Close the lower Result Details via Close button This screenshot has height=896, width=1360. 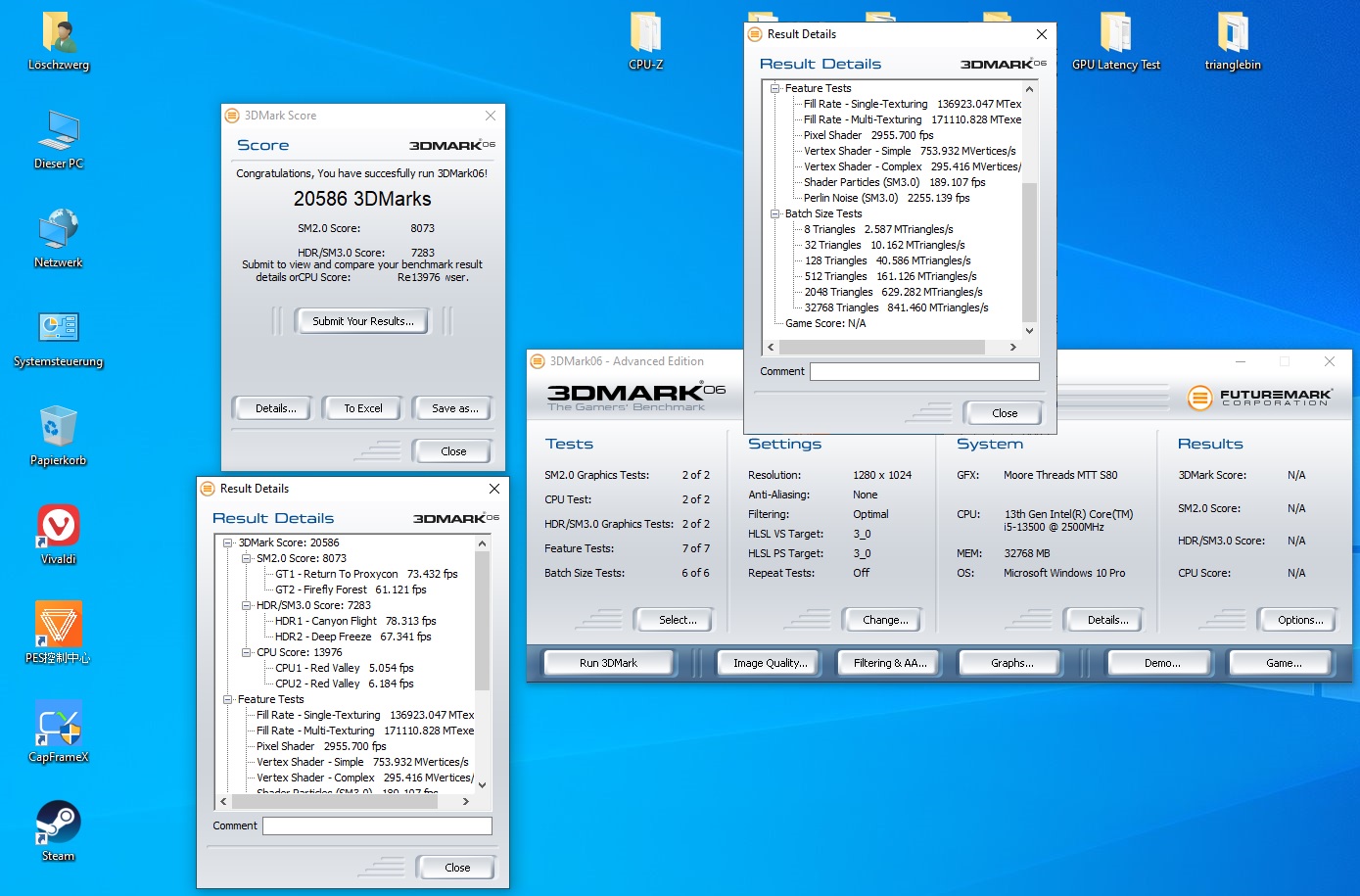(x=456, y=868)
